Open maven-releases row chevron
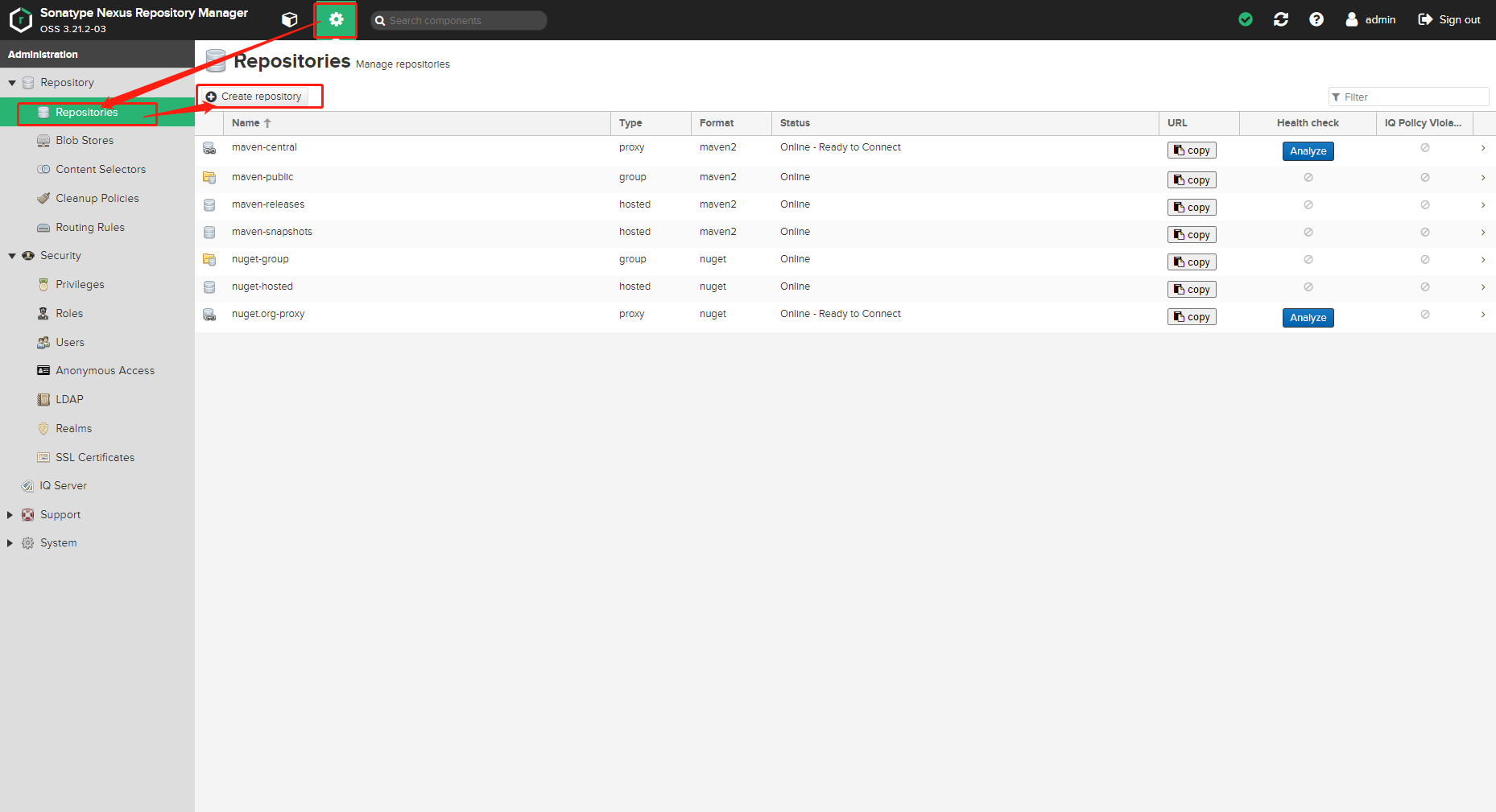 click(1483, 205)
